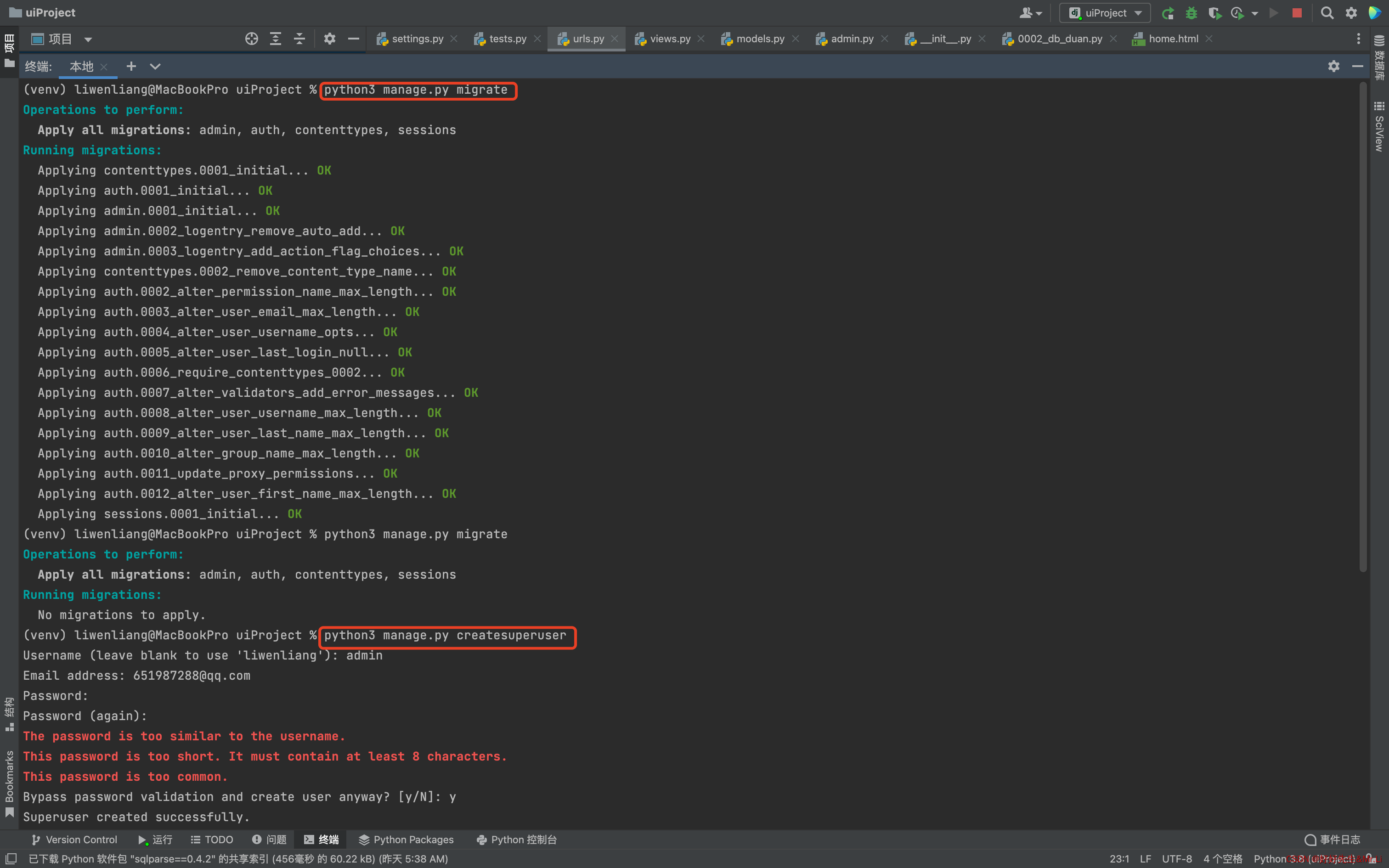Open IDE settings gear in top toolbar
The width and height of the screenshot is (1389, 868).
[x=1351, y=13]
